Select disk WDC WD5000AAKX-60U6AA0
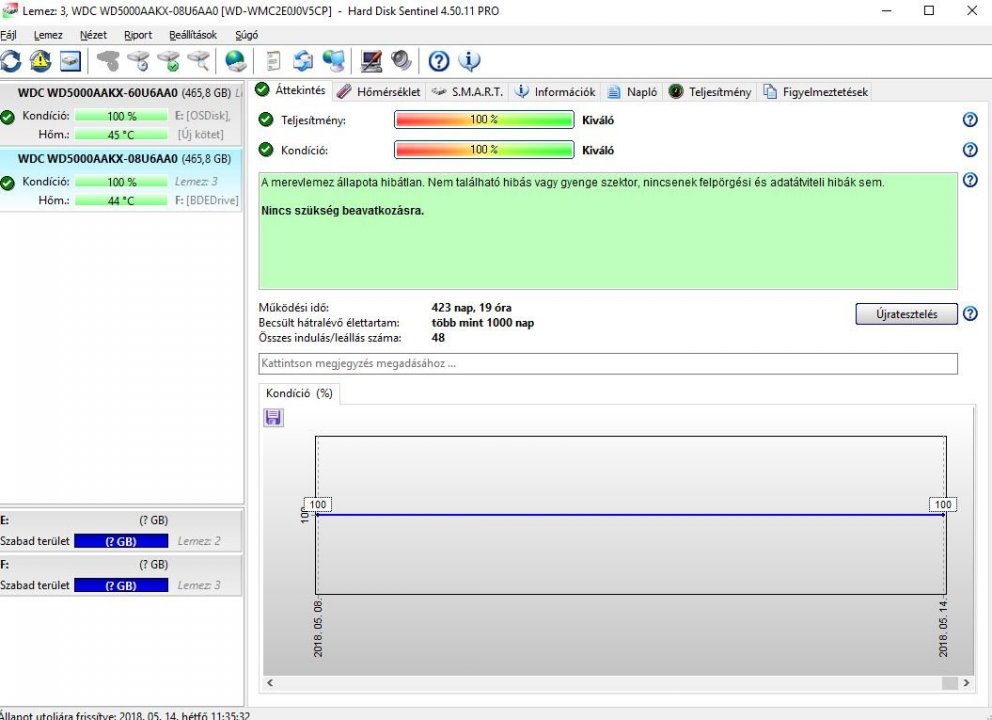Image resolution: width=992 pixels, height=720 pixels. point(121,113)
